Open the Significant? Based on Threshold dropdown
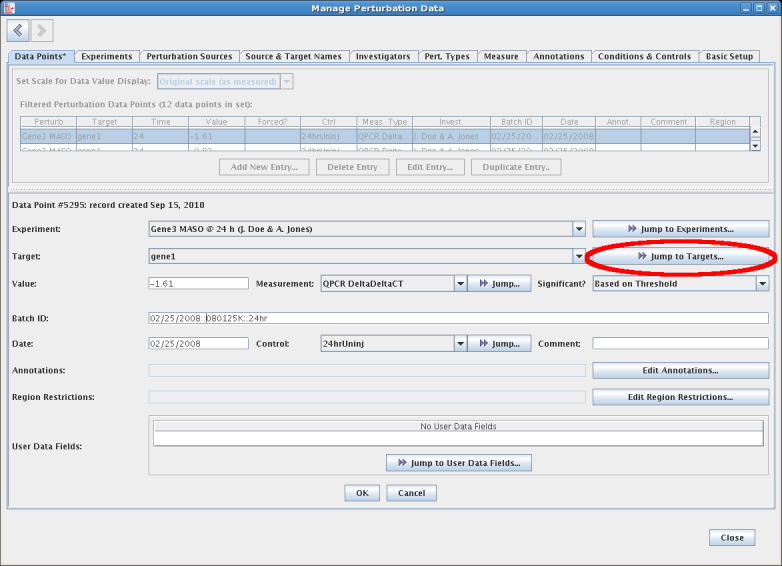The width and height of the screenshot is (782, 566). pyautogui.click(x=761, y=284)
